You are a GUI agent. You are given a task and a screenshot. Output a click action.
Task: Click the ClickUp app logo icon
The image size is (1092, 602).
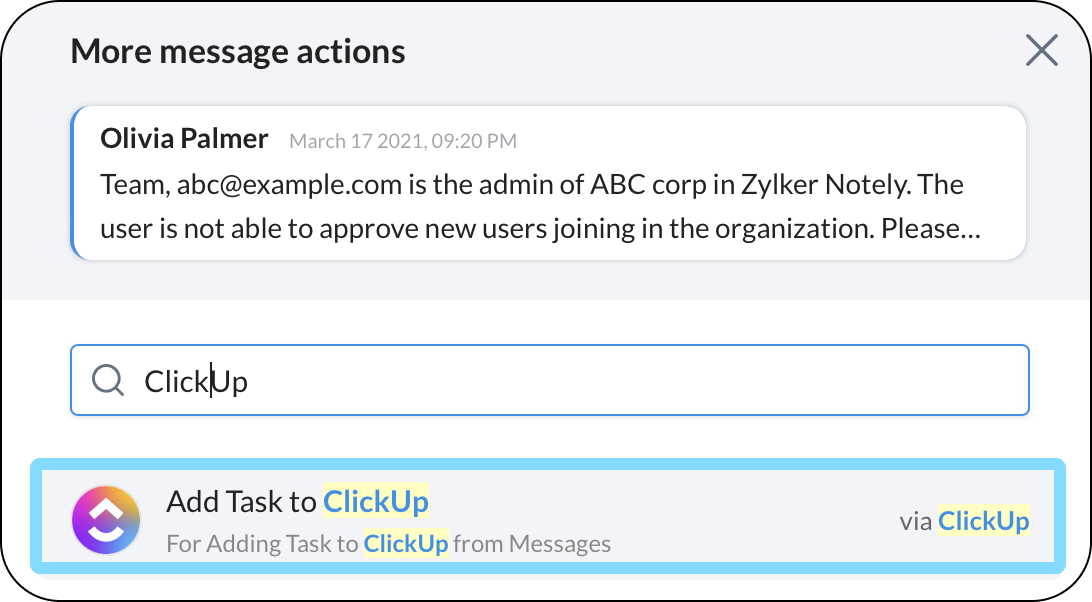105,519
